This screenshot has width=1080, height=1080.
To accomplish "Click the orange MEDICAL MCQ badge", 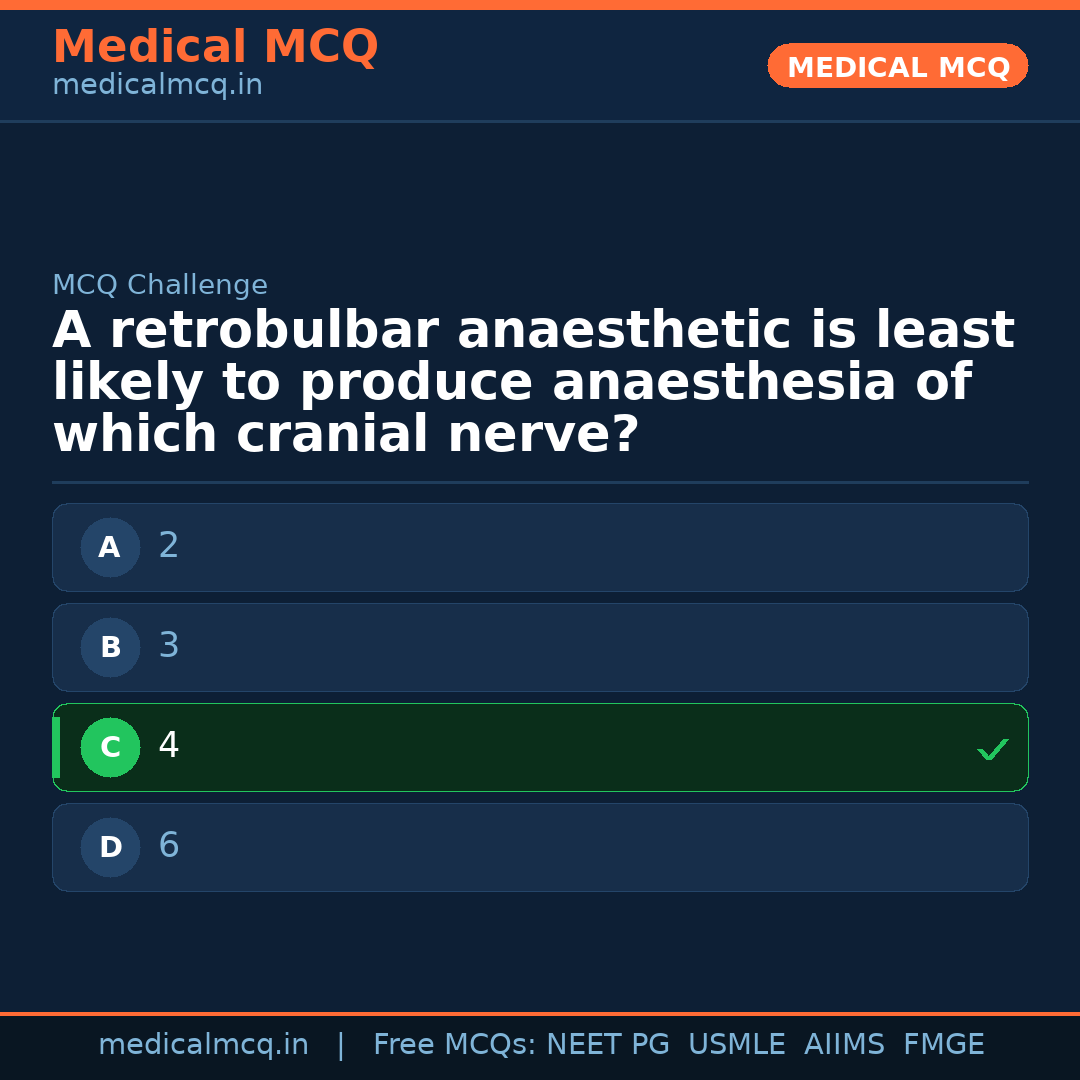I will 897,67.
